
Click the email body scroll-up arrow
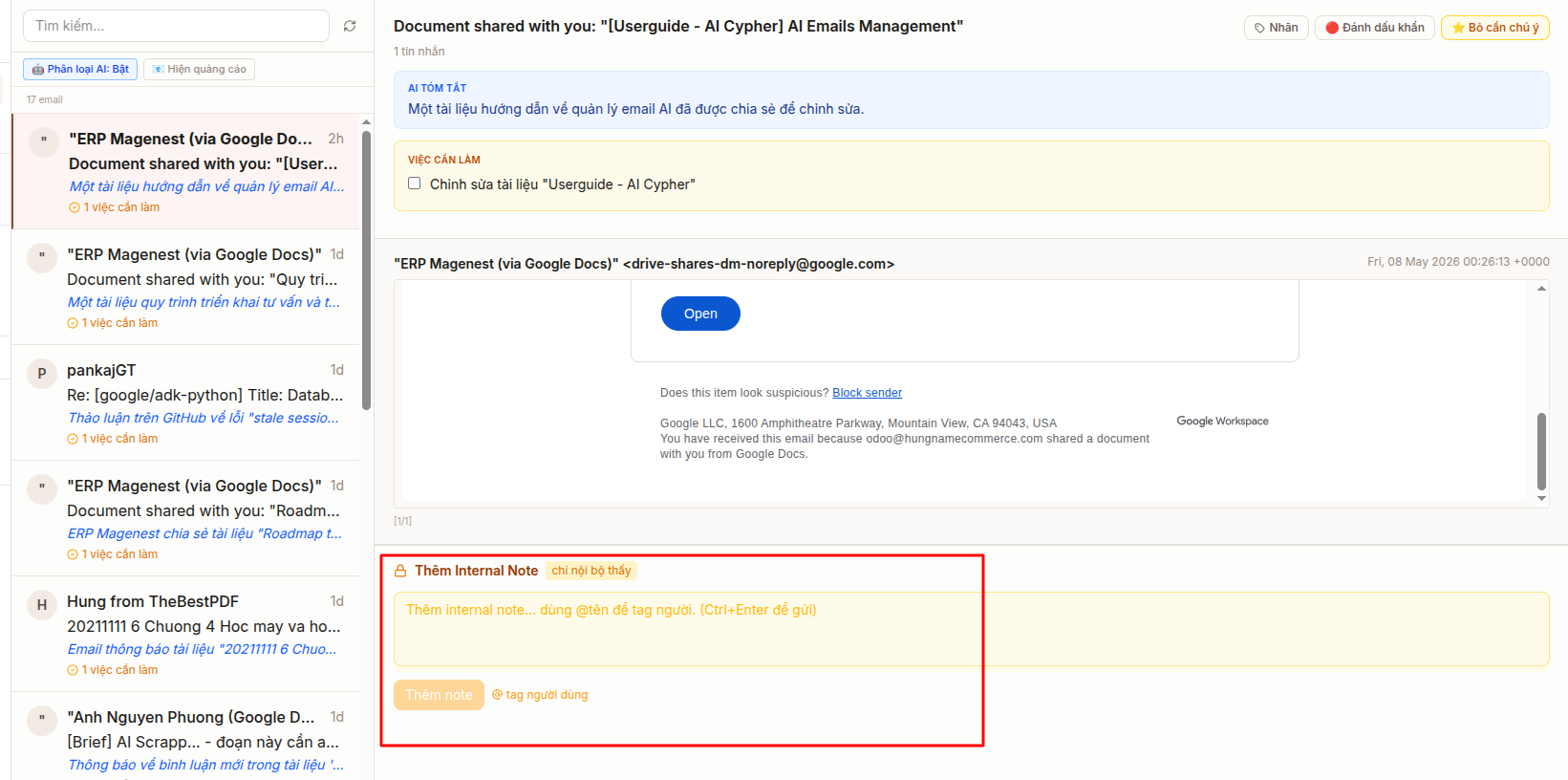(1541, 288)
